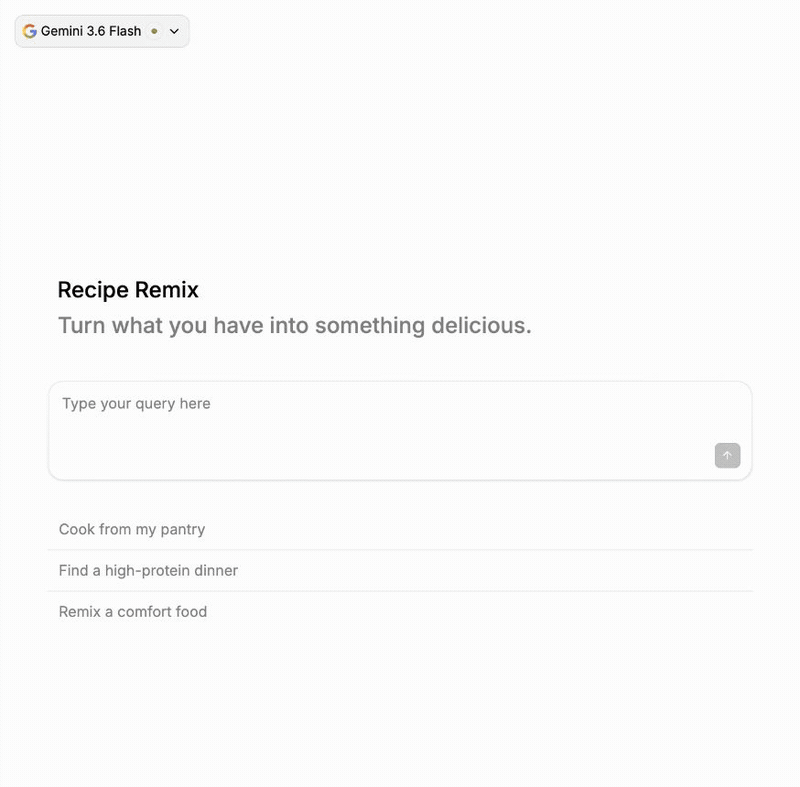Select the Cook from my pantry suggestion

[x=400, y=529]
